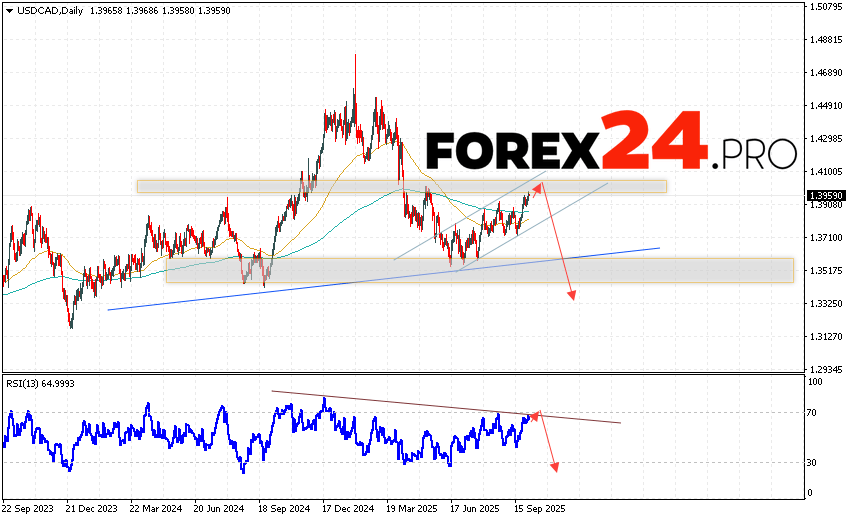Click the 1.29345 price scale label
Image resolution: width=850 pixels, height=520 pixels.
(827, 368)
